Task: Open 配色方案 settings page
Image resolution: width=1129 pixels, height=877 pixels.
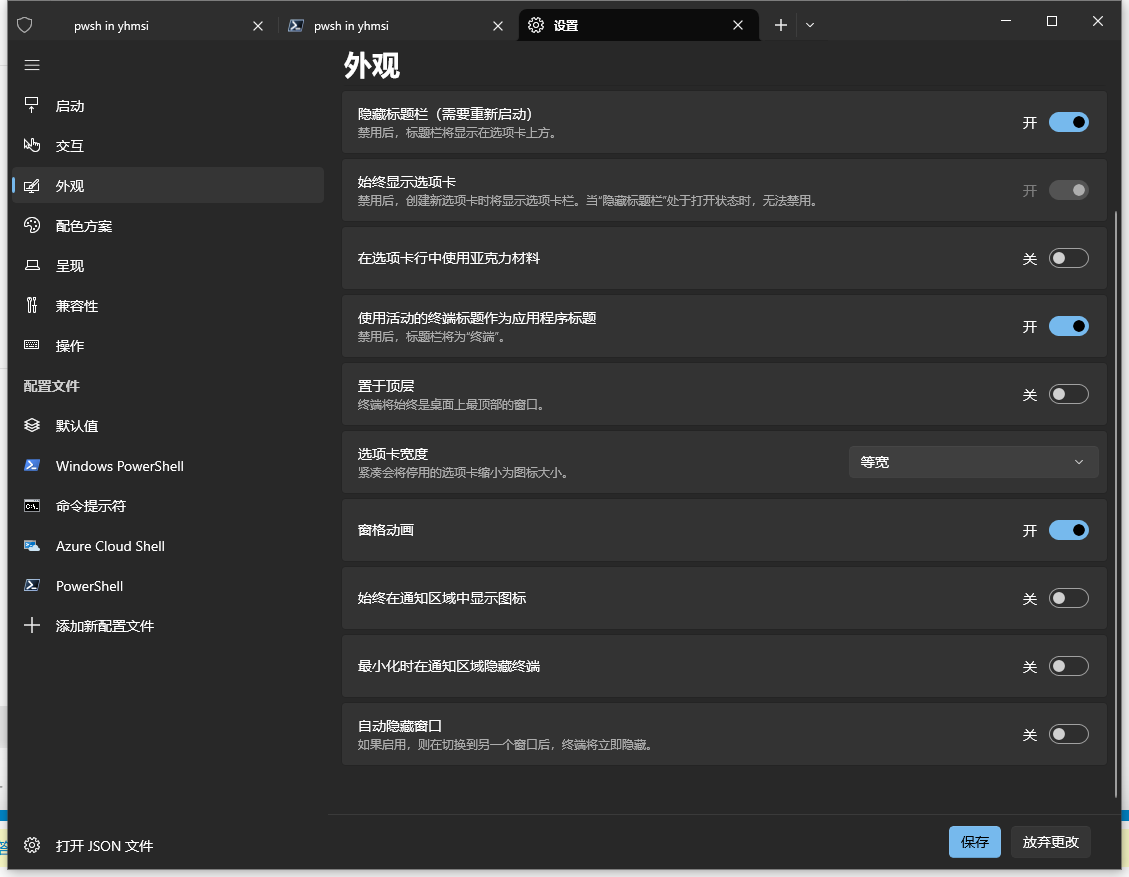Action: [x=167, y=225]
